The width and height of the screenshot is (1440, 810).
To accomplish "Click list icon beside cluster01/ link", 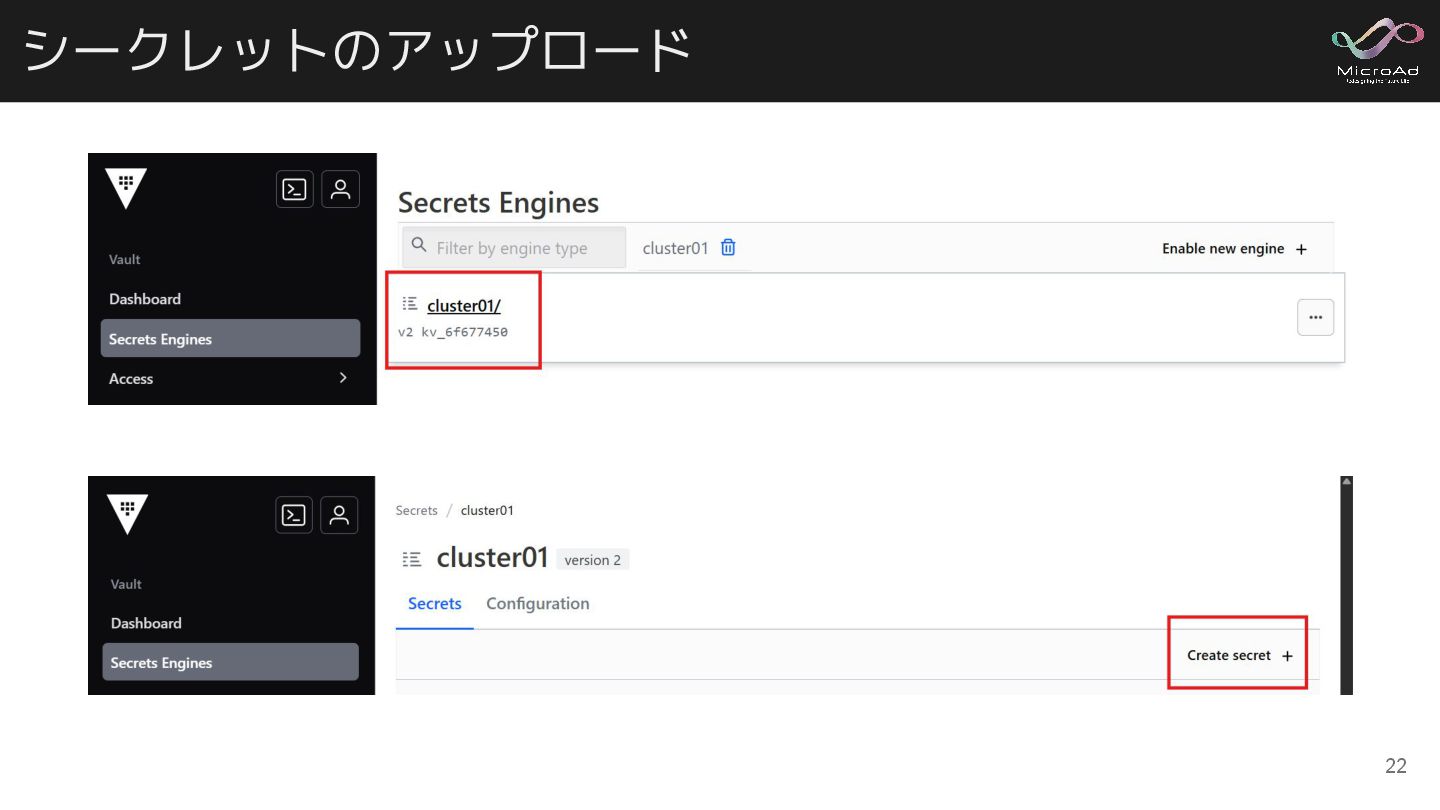I will click(410, 304).
